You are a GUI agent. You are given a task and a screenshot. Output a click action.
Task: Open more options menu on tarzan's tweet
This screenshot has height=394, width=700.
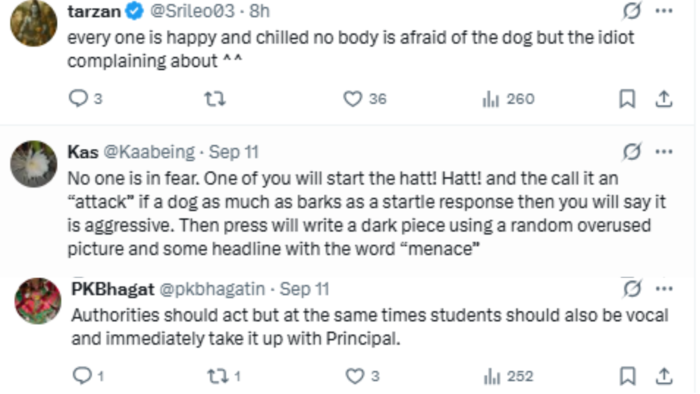pos(664,11)
